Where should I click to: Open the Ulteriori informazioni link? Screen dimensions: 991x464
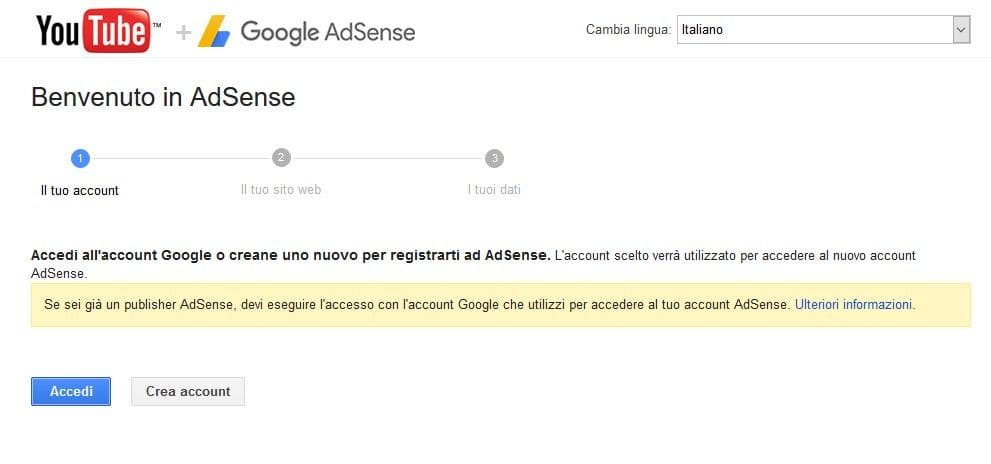(x=853, y=304)
